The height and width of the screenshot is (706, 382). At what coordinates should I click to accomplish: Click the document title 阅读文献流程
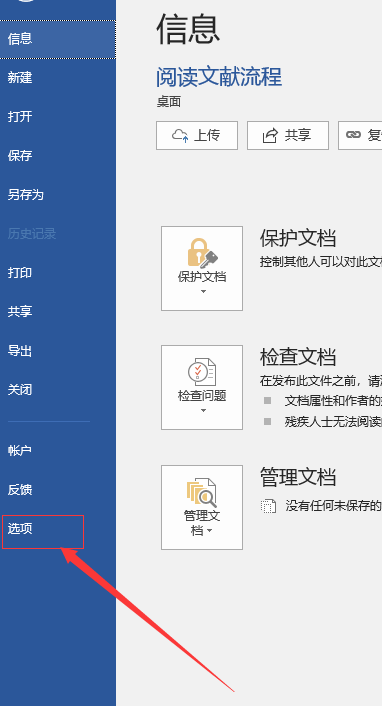tap(219, 77)
